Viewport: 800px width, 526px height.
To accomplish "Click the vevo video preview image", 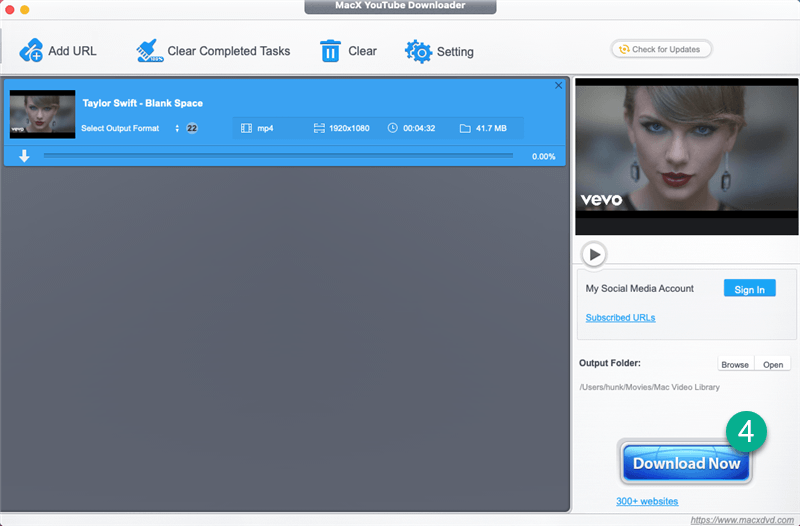I will (x=687, y=156).
